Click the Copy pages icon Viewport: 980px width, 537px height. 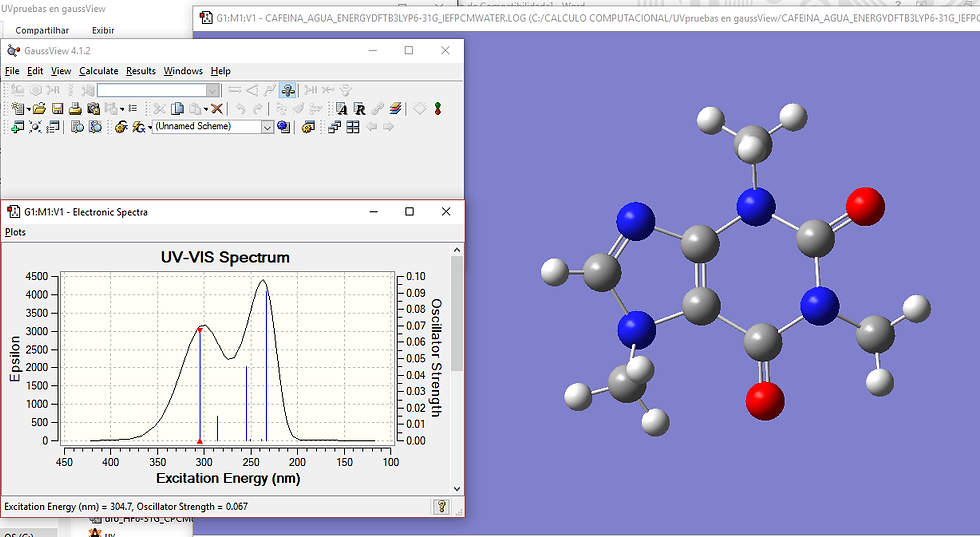tap(178, 109)
